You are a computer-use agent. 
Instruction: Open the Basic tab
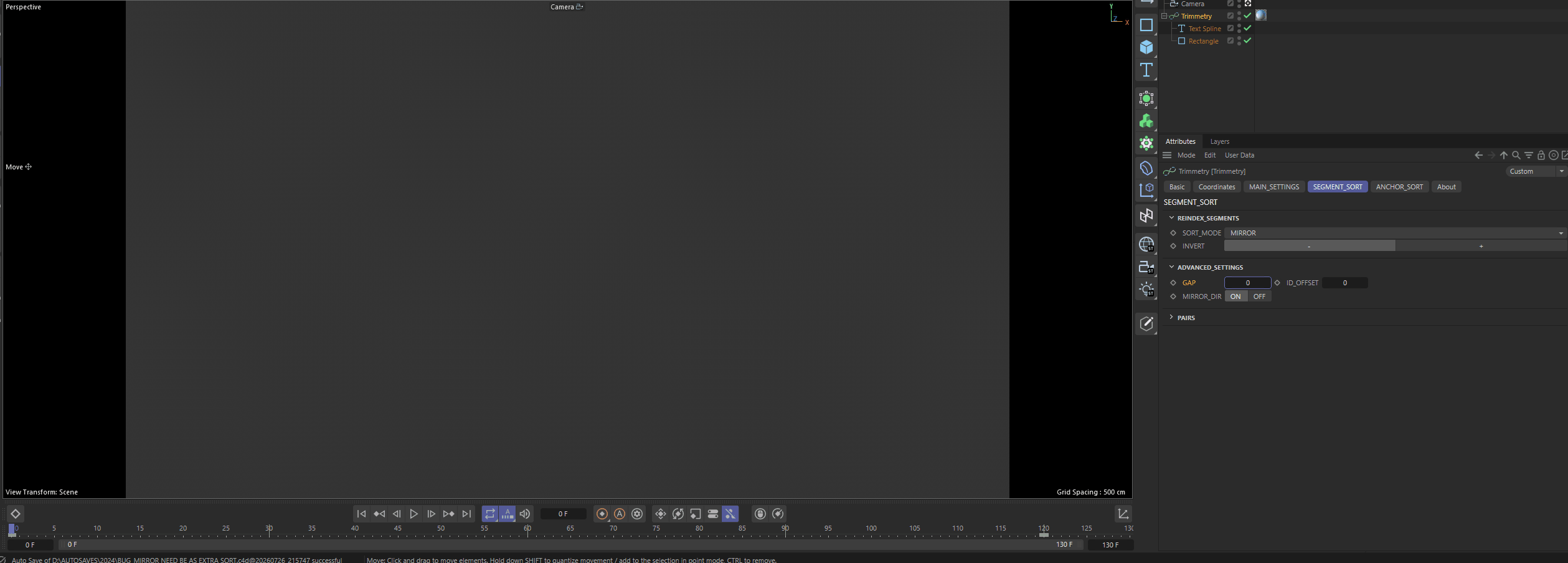tap(1177, 187)
